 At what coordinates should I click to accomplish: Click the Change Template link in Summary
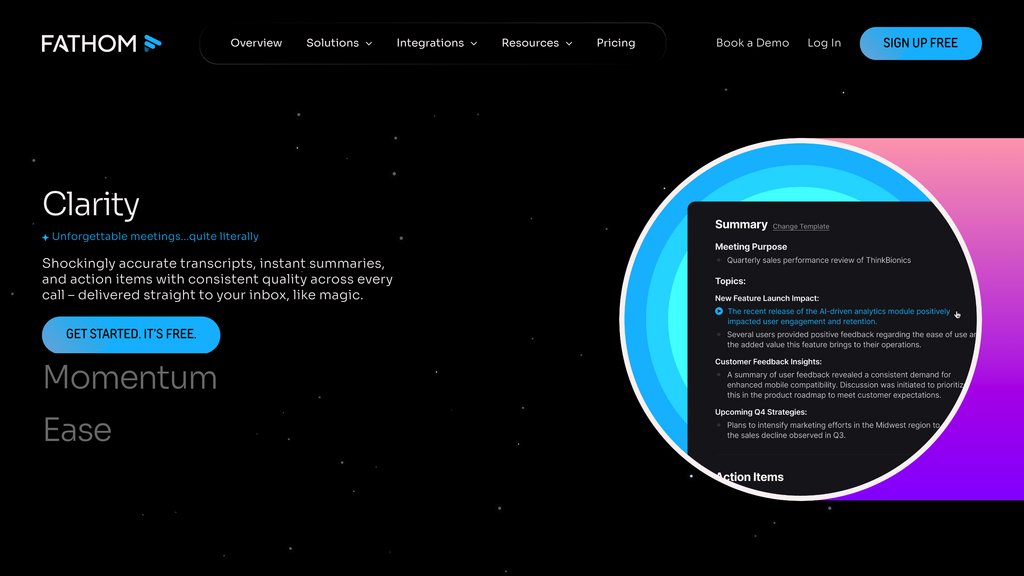(x=800, y=227)
